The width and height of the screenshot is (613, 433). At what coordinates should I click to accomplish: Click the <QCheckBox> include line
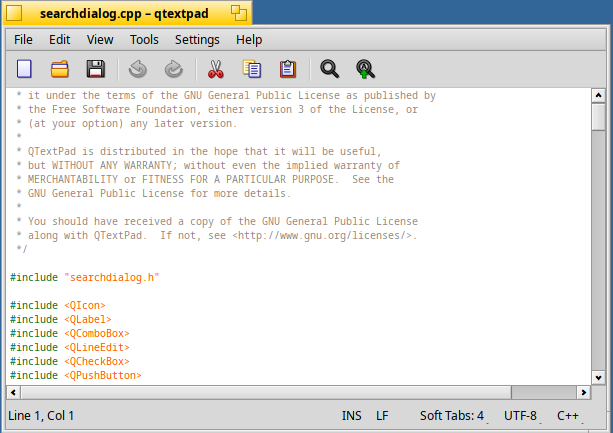point(70,361)
